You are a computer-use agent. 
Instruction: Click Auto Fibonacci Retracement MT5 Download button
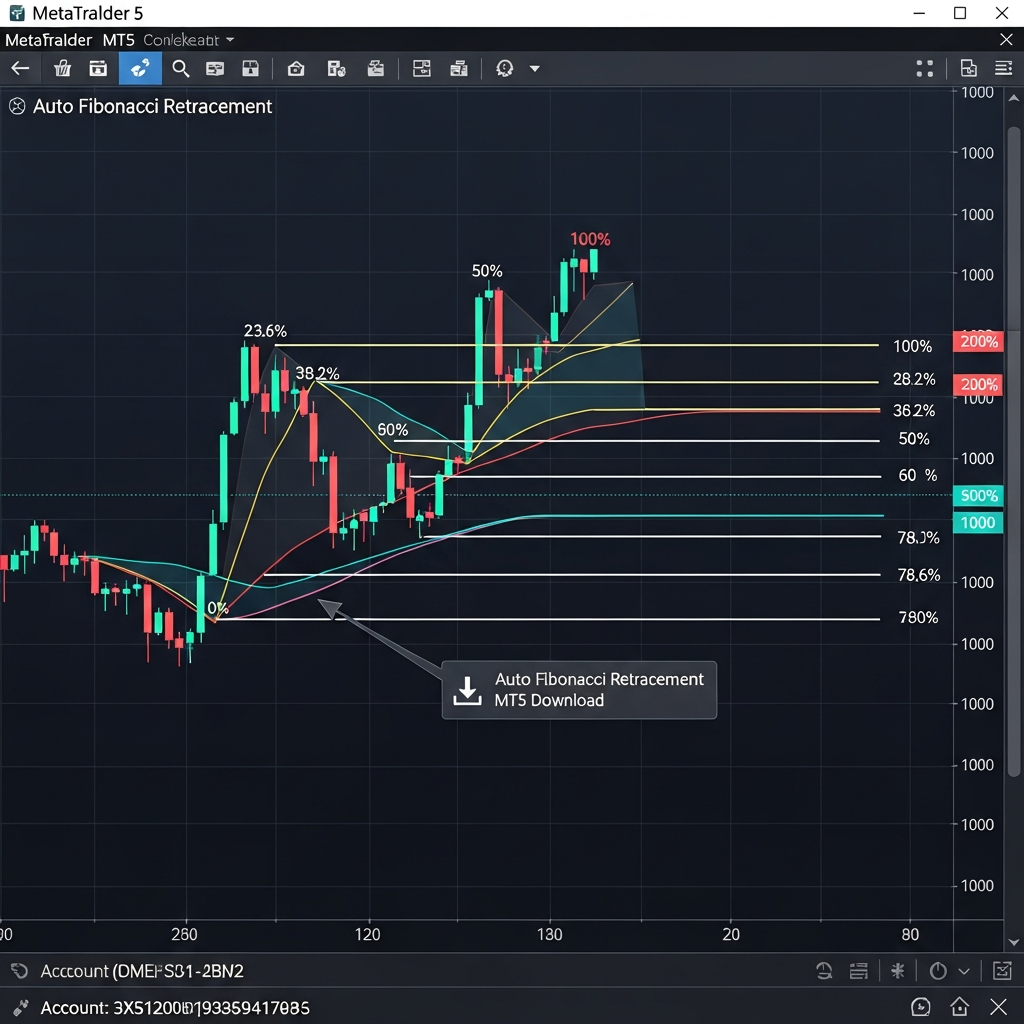[x=579, y=690]
